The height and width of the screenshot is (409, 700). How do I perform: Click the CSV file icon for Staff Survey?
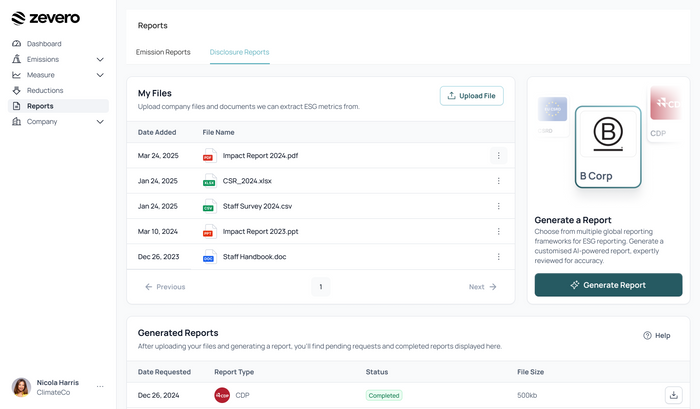209,206
